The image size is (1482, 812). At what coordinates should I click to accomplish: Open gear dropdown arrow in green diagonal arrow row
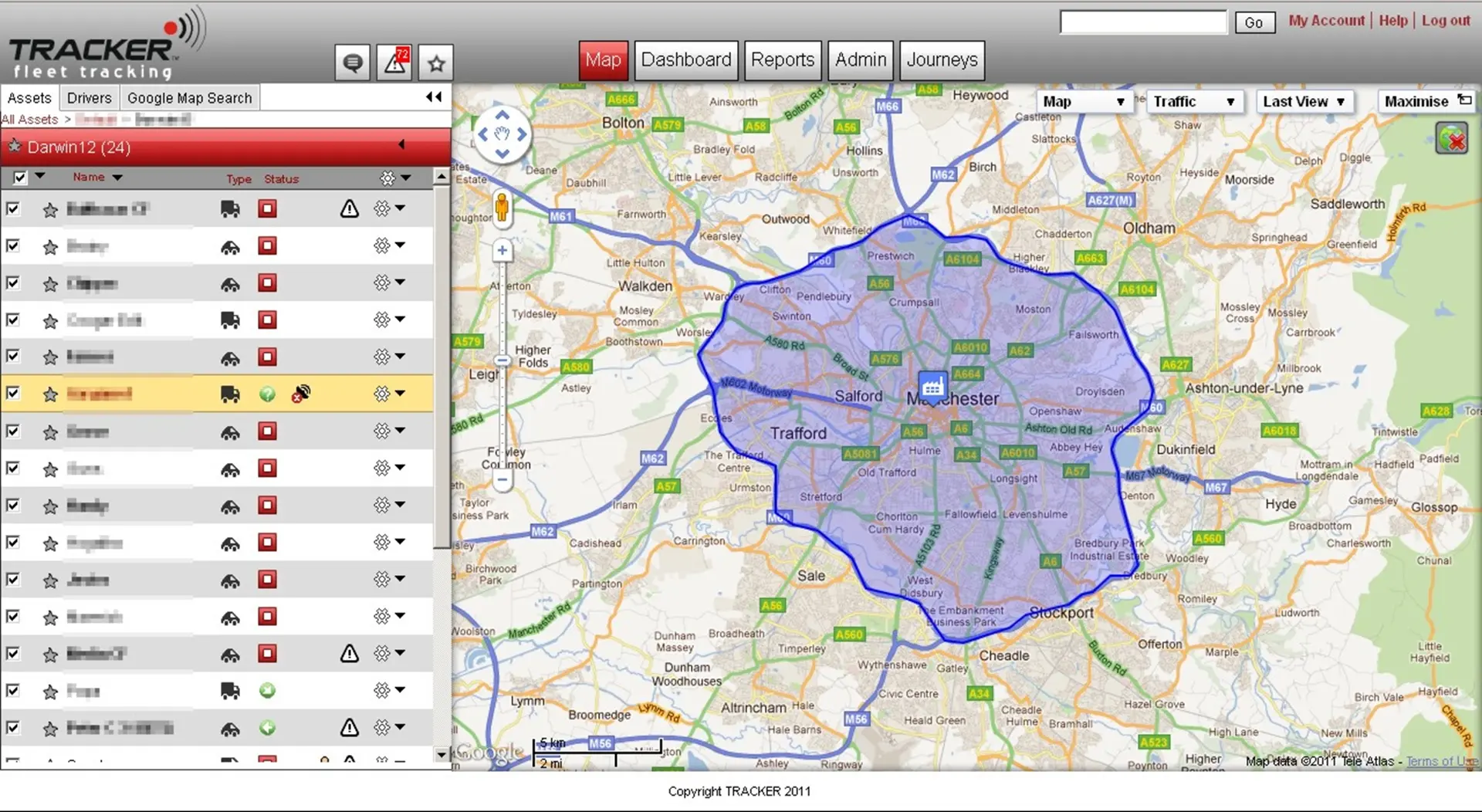pyautogui.click(x=401, y=689)
